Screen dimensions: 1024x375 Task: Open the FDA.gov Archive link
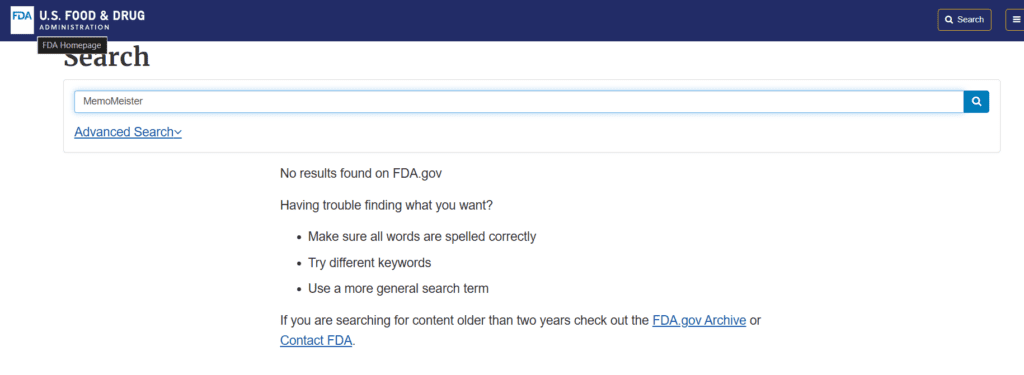[699, 321]
